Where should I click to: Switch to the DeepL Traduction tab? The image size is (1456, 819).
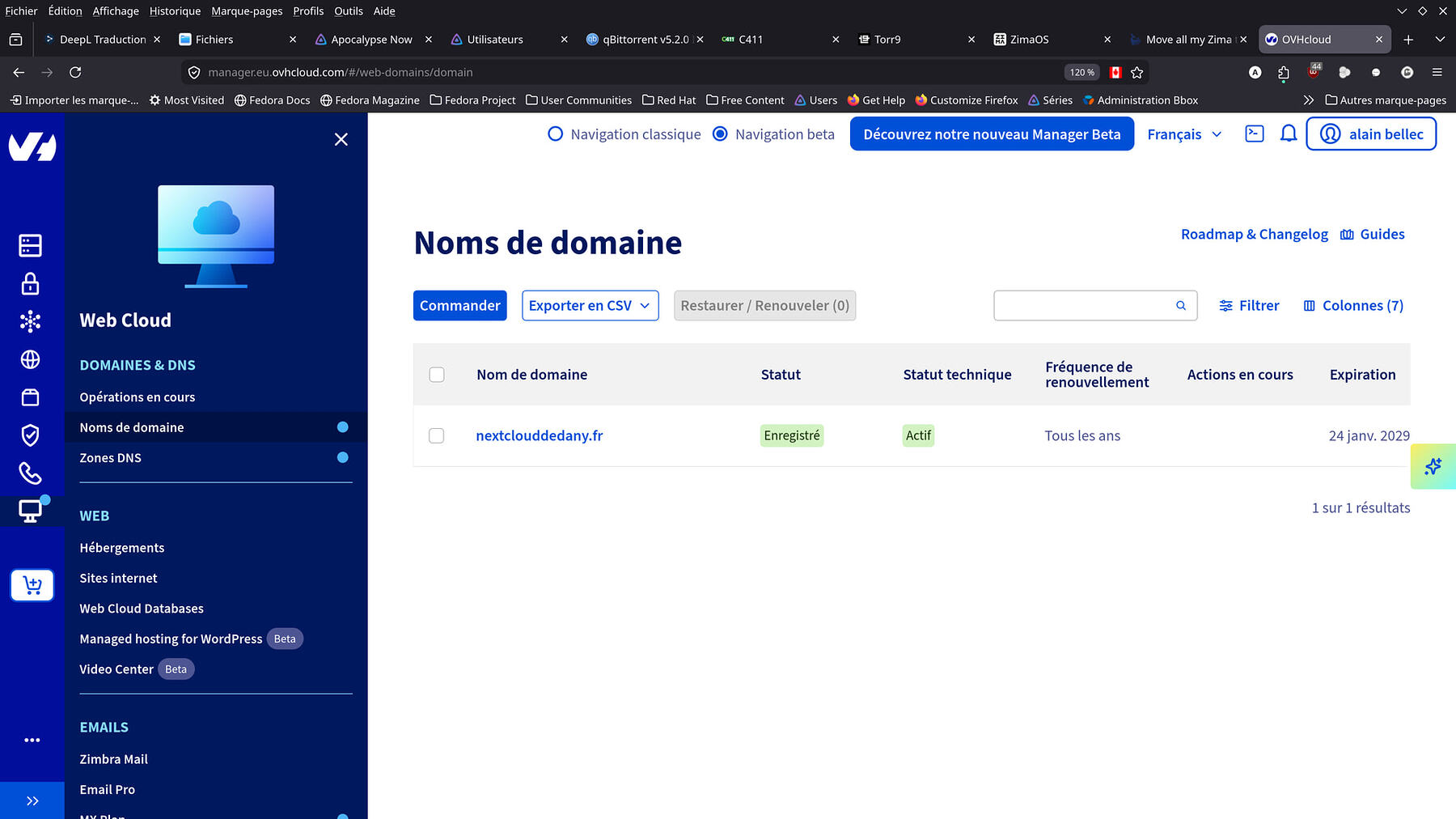[x=103, y=39]
